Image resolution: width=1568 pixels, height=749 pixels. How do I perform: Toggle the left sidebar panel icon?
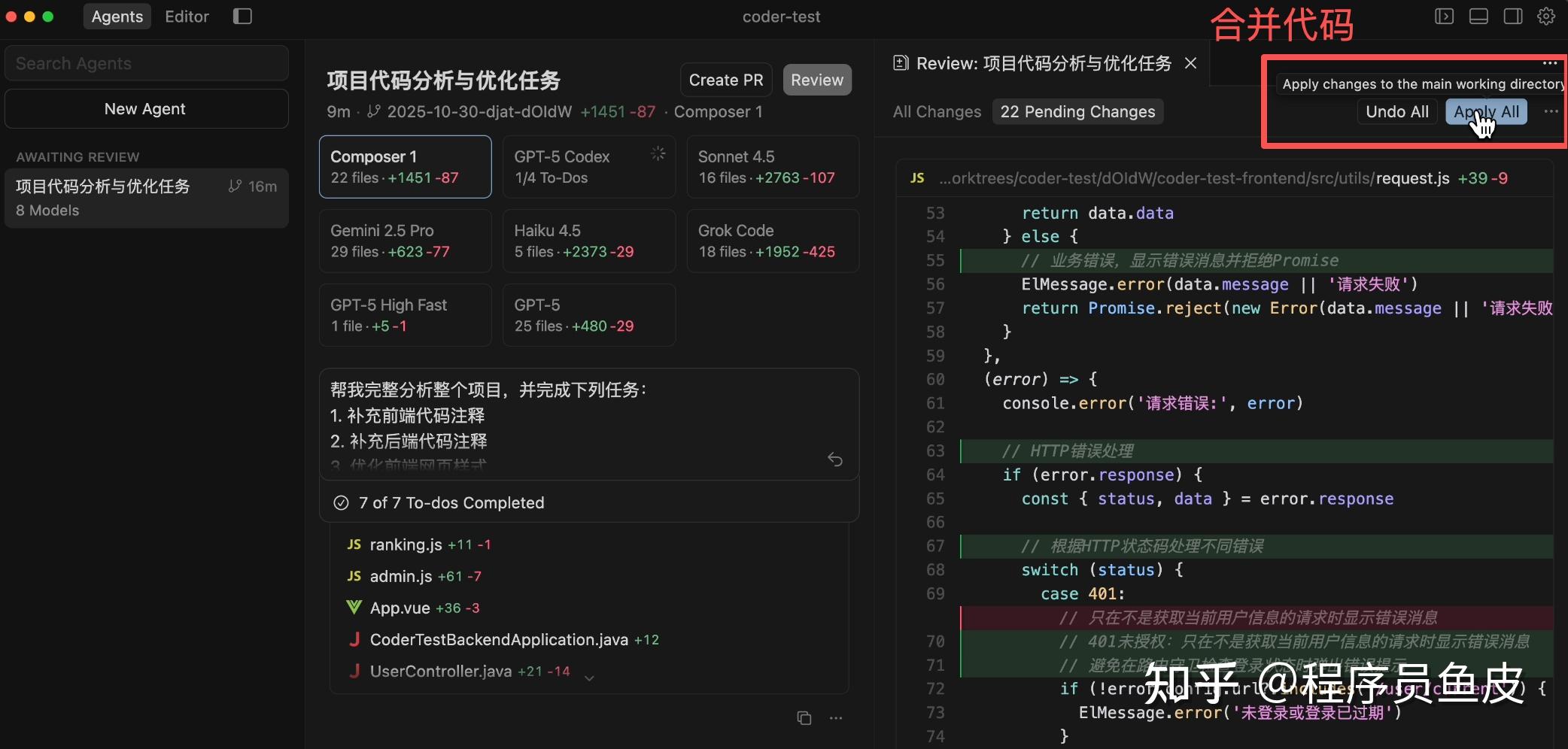(x=242, y=17)
